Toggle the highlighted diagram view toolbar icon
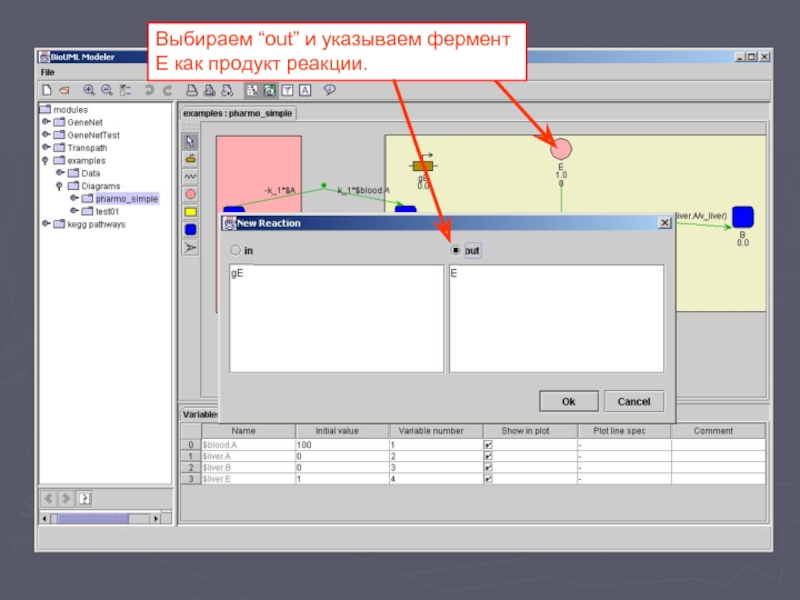The image size is (800, 600). 252,90
